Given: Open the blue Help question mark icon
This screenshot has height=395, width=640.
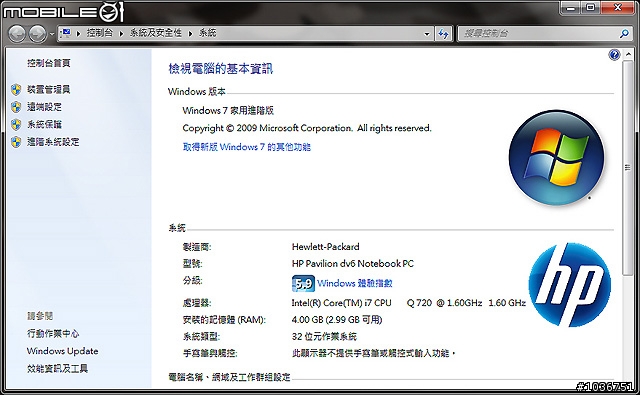Looking at the screenshot, I should click(614, 55).
